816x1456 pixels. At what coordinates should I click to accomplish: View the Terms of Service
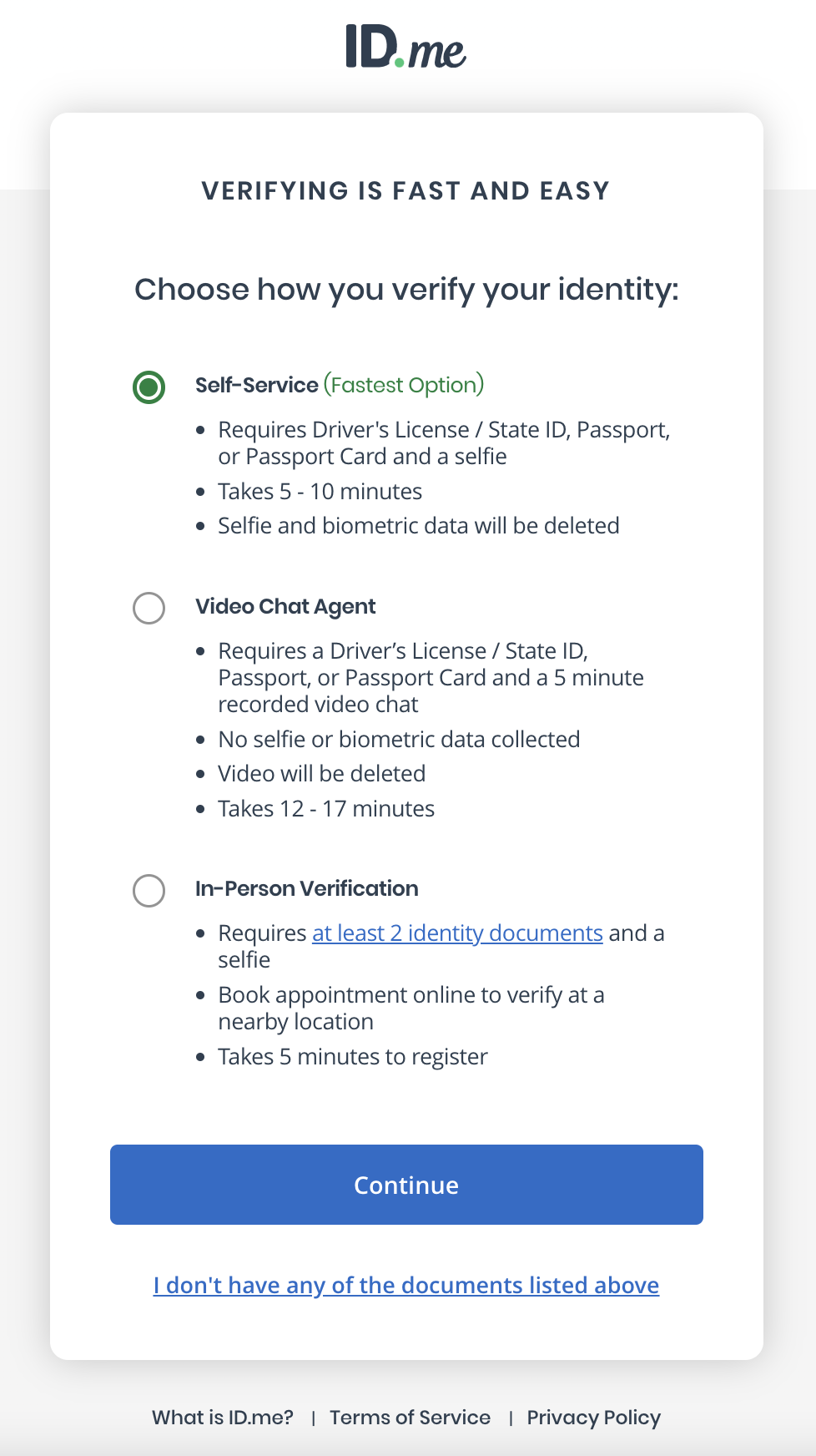point(410,1417)
